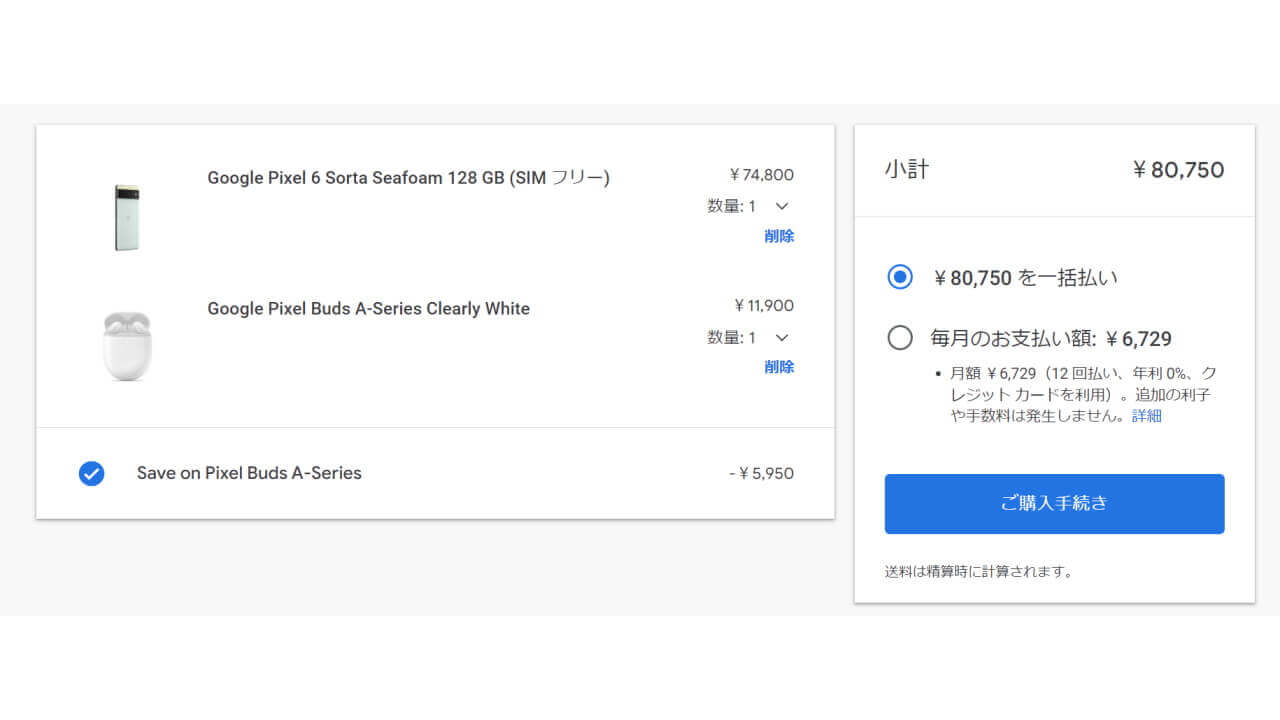Open 詳細 link about installment payments
The image size is (1280, 720).
(1146, 415)
